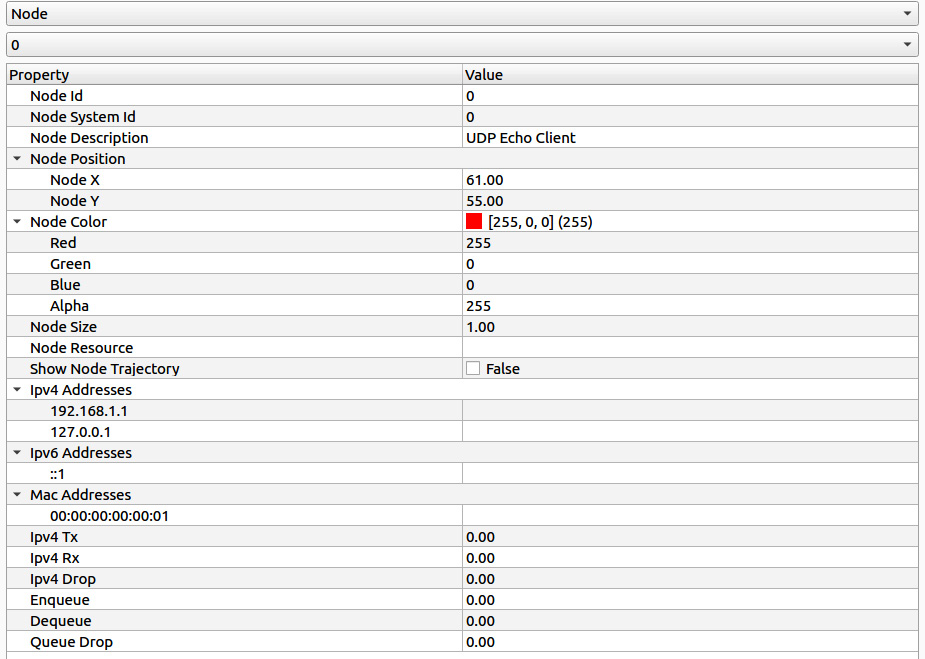Click the Show Node Trajectory label
Image resolution: width=925 pixels, height=659 pixels.
pyautogui.click(x=104, y=369)
